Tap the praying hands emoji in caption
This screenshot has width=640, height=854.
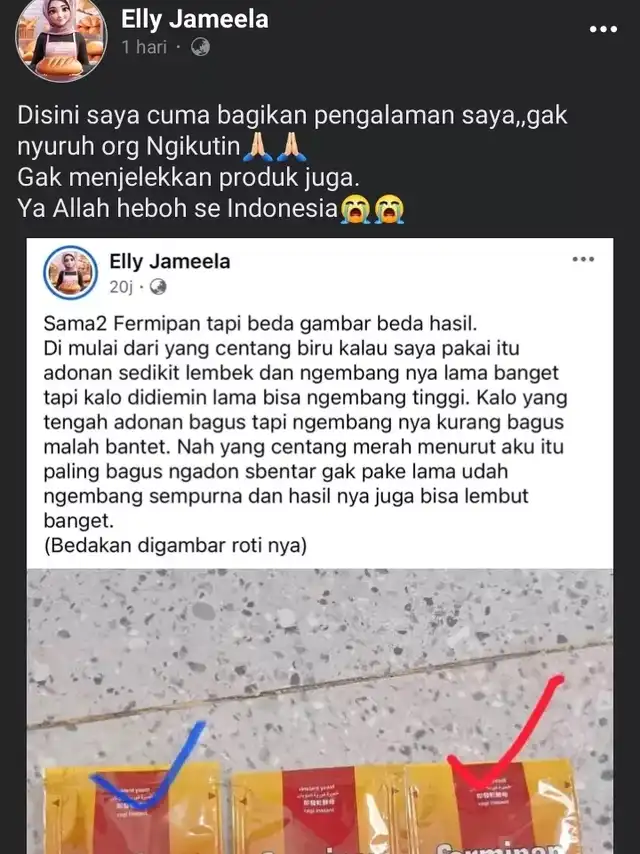click(x=275, y=147)
